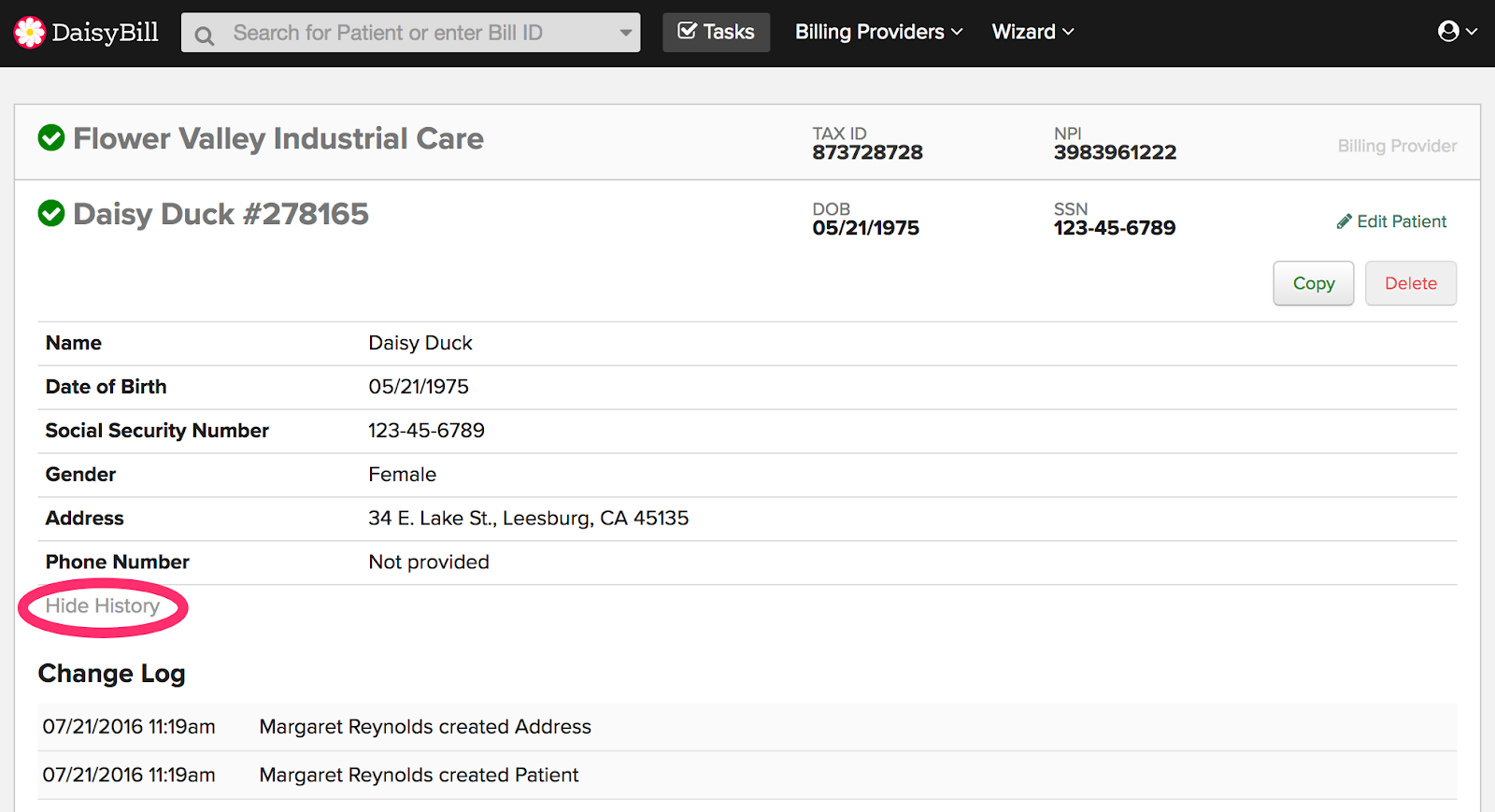Click the Phone Number label

coord(118,562)
